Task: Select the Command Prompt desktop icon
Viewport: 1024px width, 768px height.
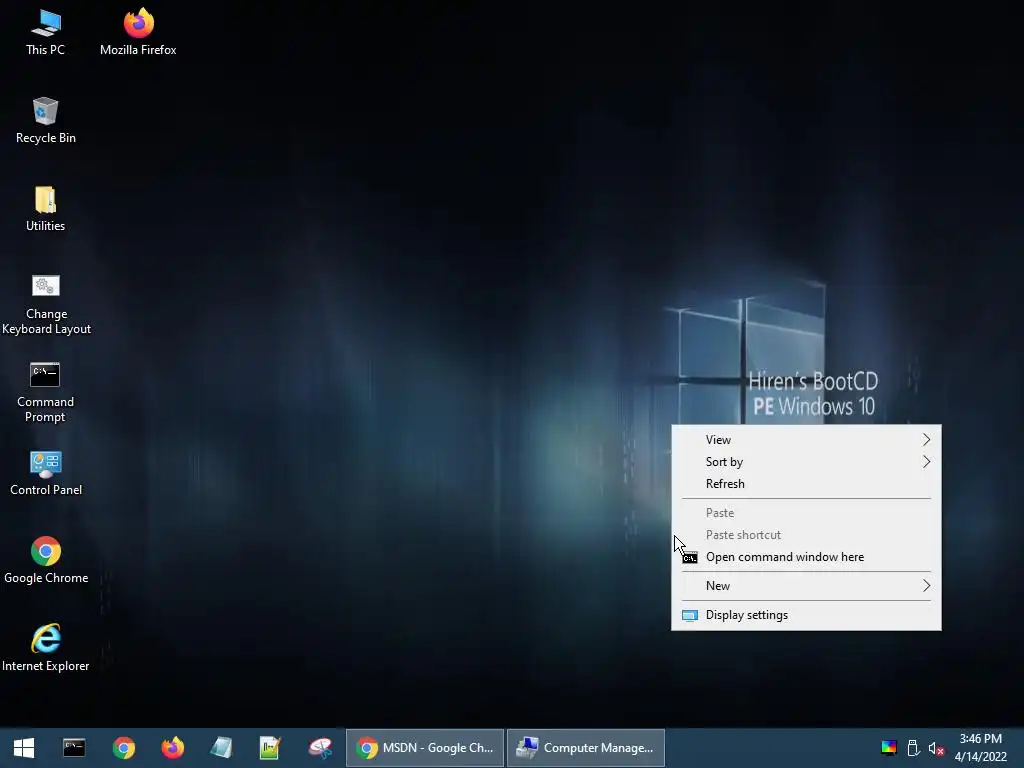Action: (x=45, y=392)
